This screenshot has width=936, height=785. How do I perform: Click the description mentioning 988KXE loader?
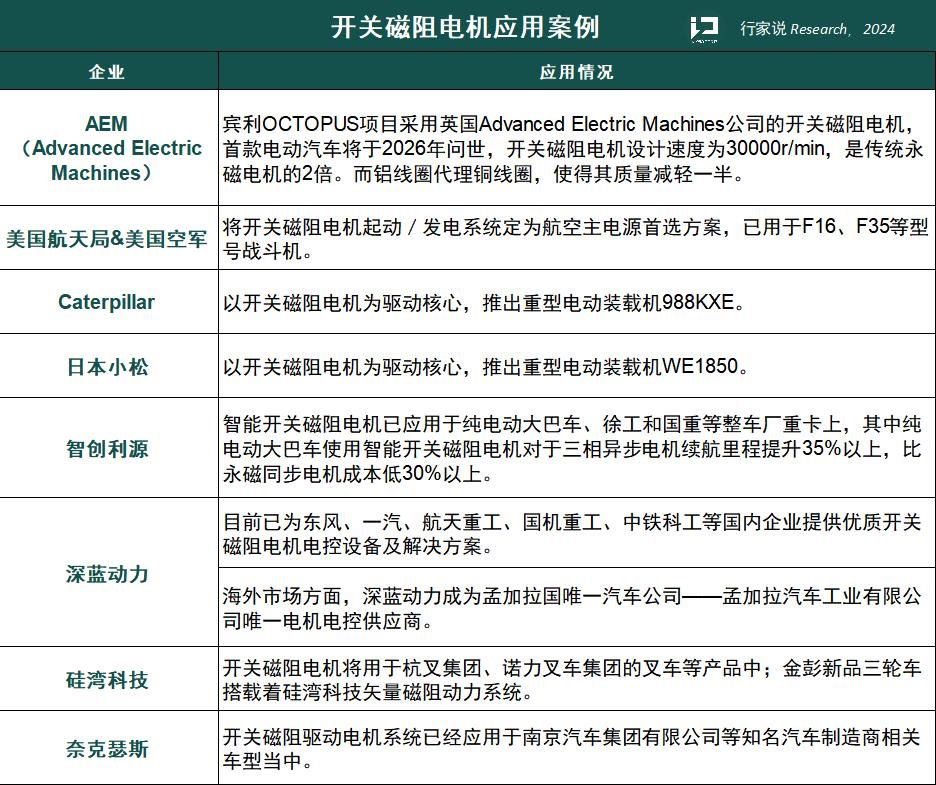pyautogui.click(x=484, y=303)
